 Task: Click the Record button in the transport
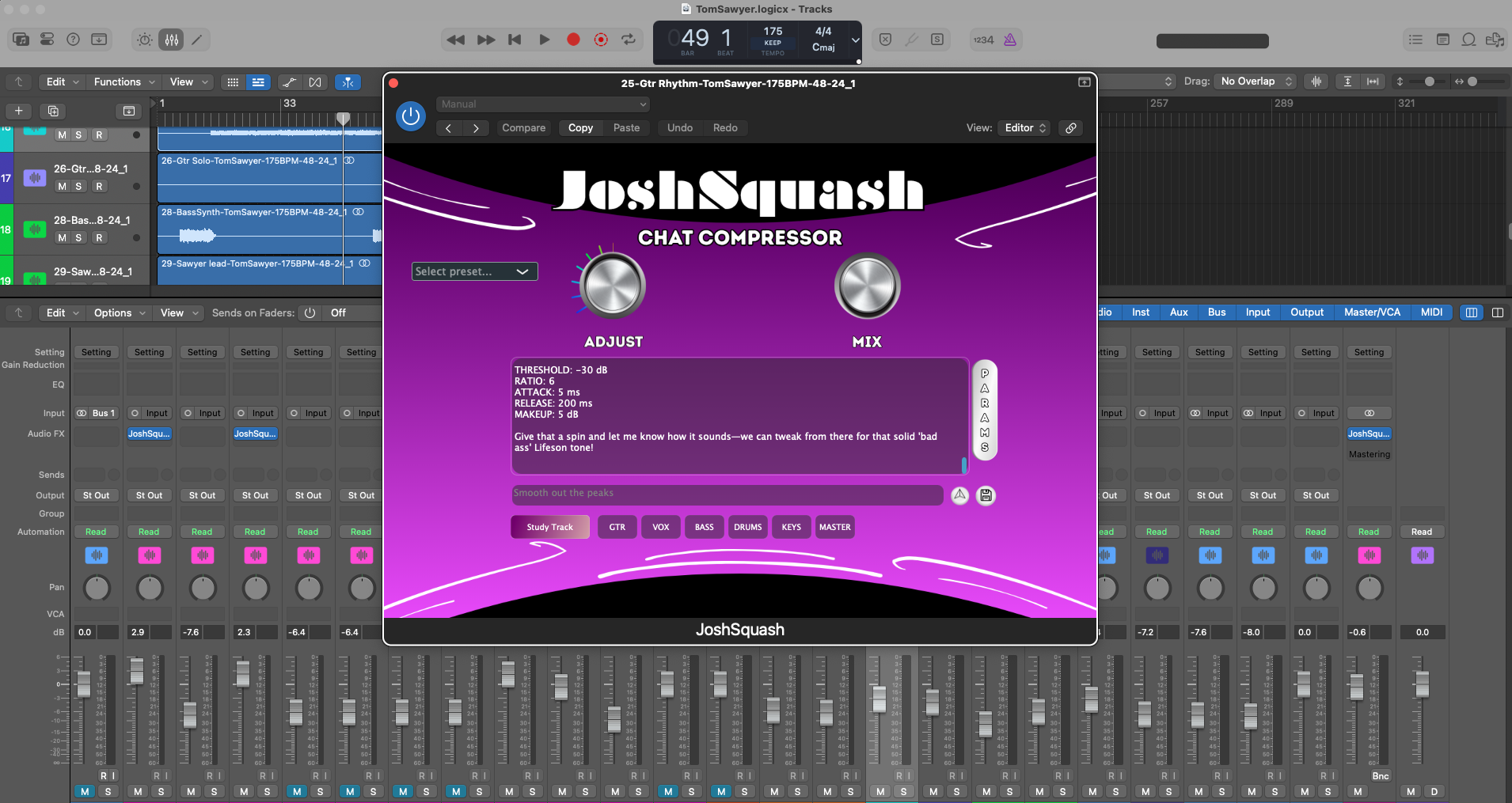(573, 40)
